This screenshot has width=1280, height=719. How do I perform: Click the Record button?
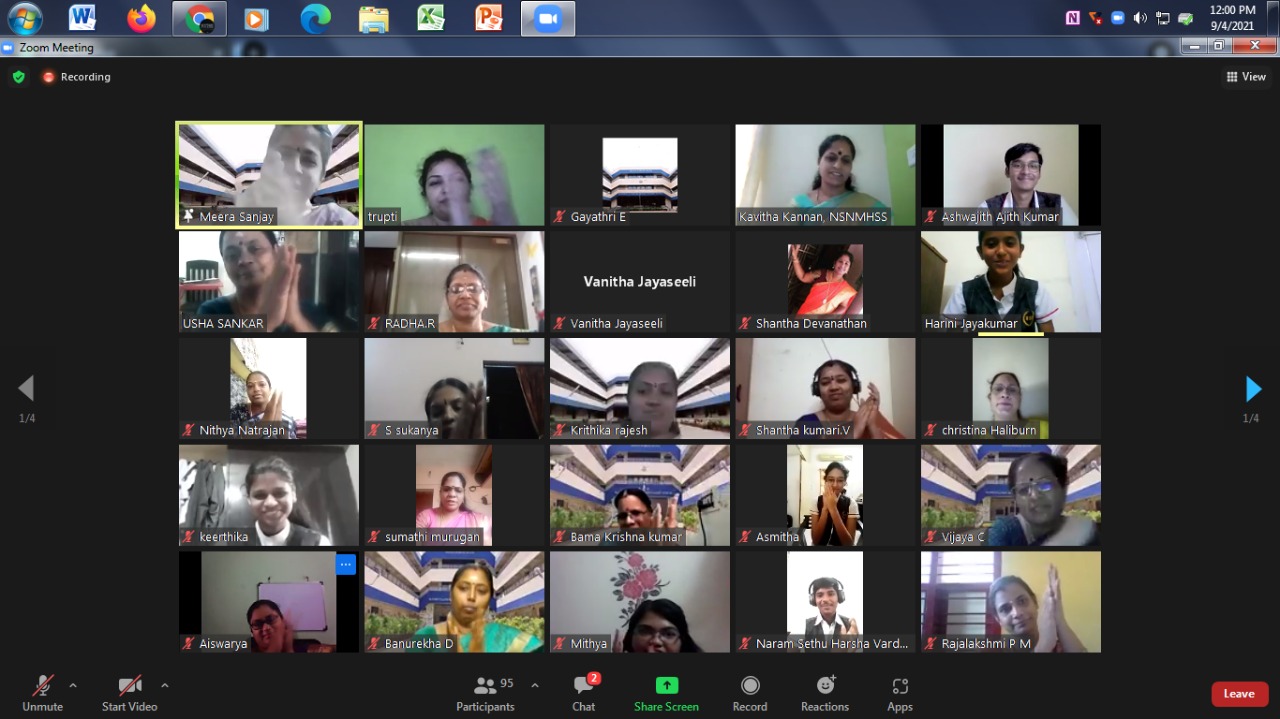click(750, 693)
